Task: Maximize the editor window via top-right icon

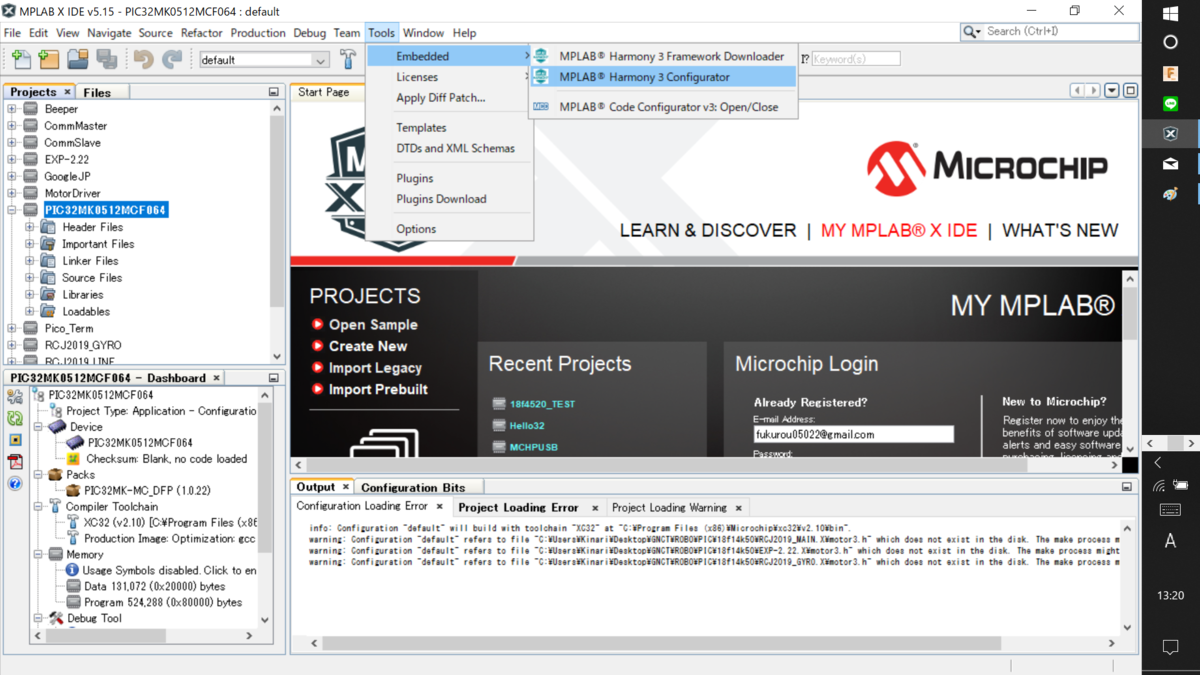Action: pyautogui.click(x=1130, y=91)
